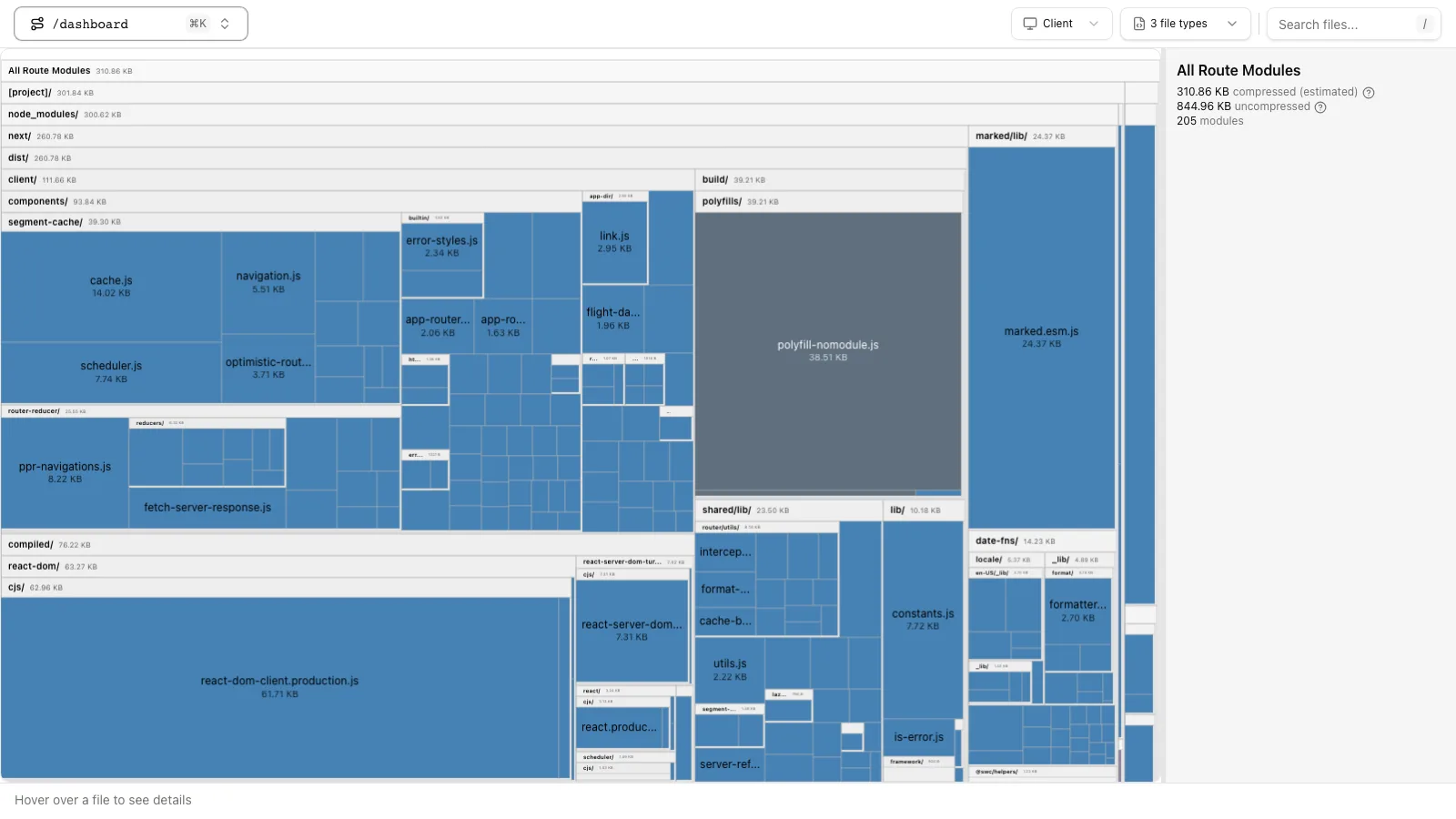Select the constants.js block

(923, 619)
